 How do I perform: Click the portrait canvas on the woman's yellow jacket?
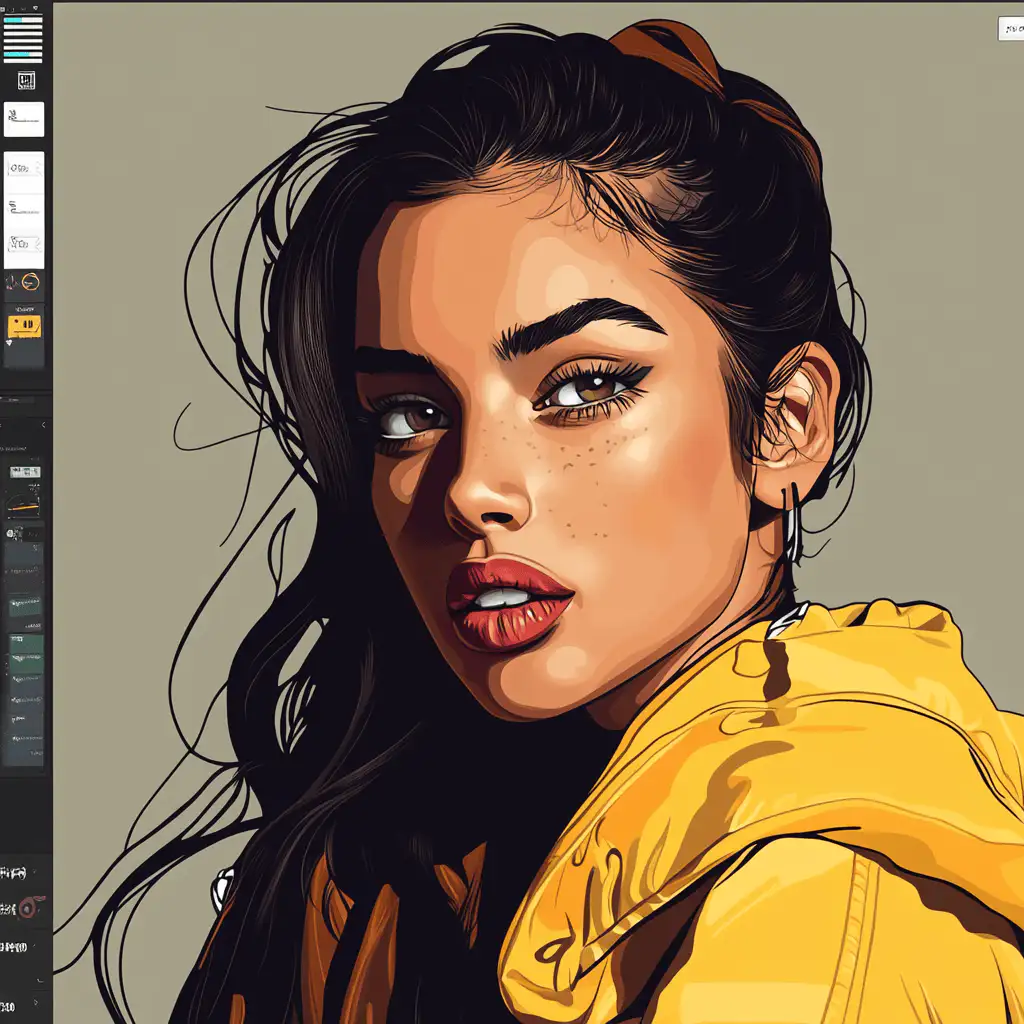800,800
